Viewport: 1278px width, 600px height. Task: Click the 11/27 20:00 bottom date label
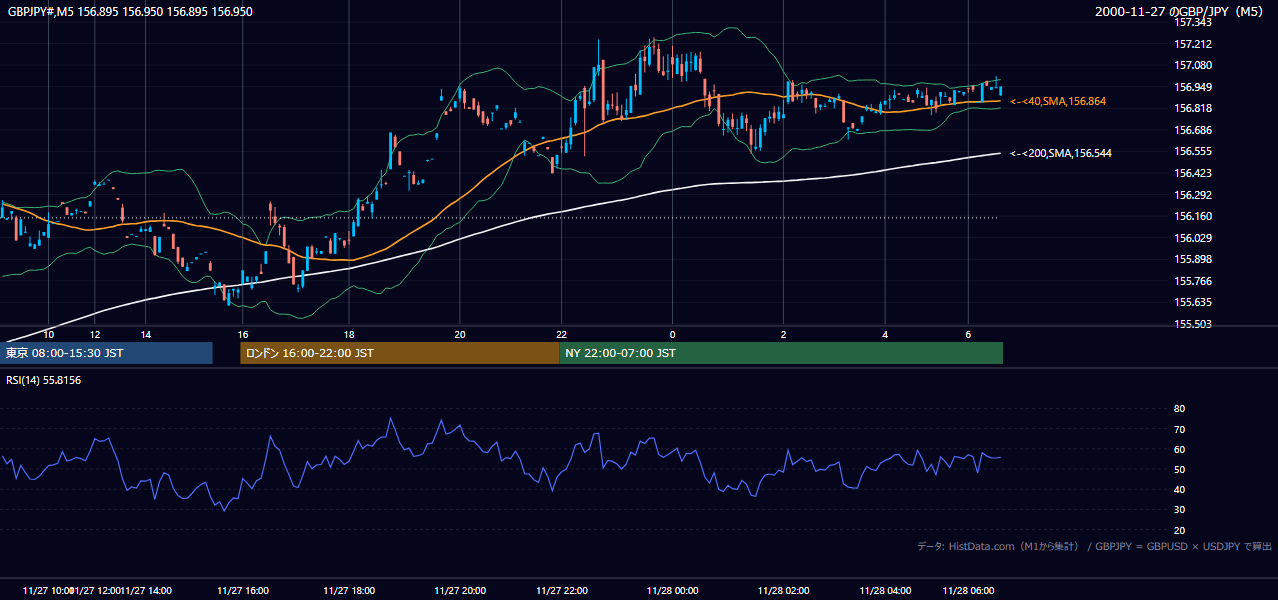click(x=460, y=590)
